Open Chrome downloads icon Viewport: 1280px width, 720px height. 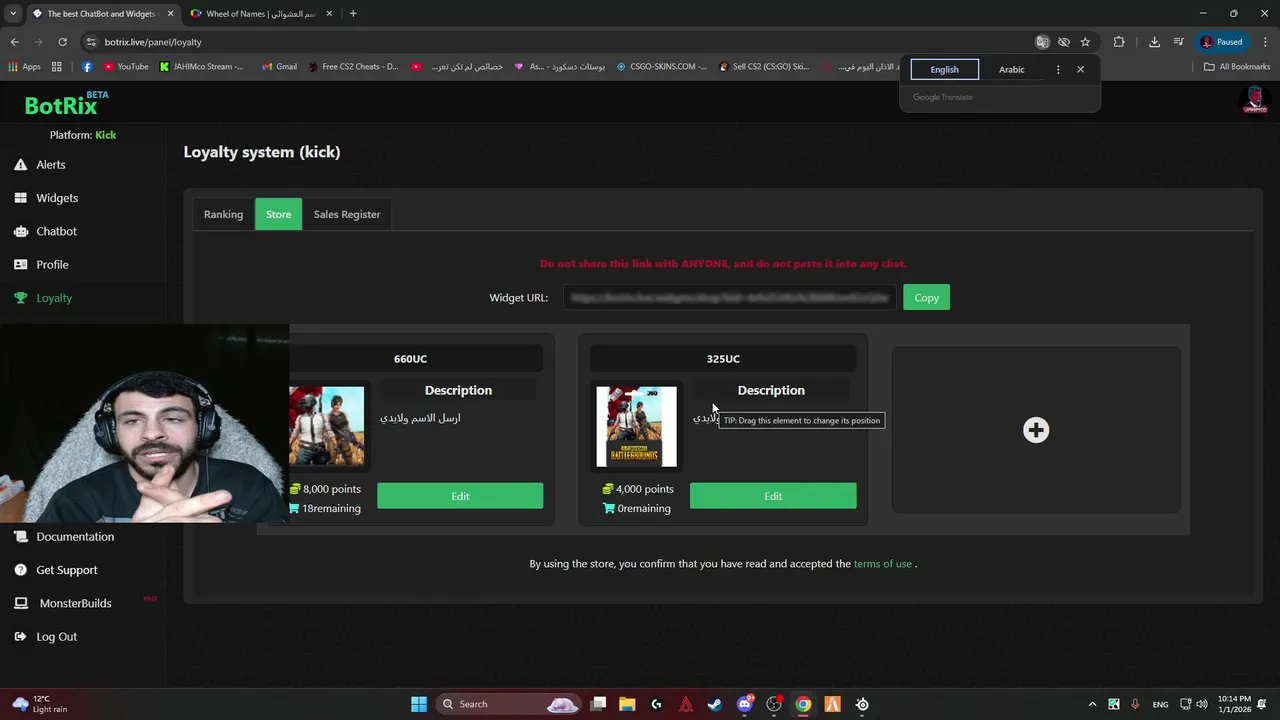[1154, 42]
